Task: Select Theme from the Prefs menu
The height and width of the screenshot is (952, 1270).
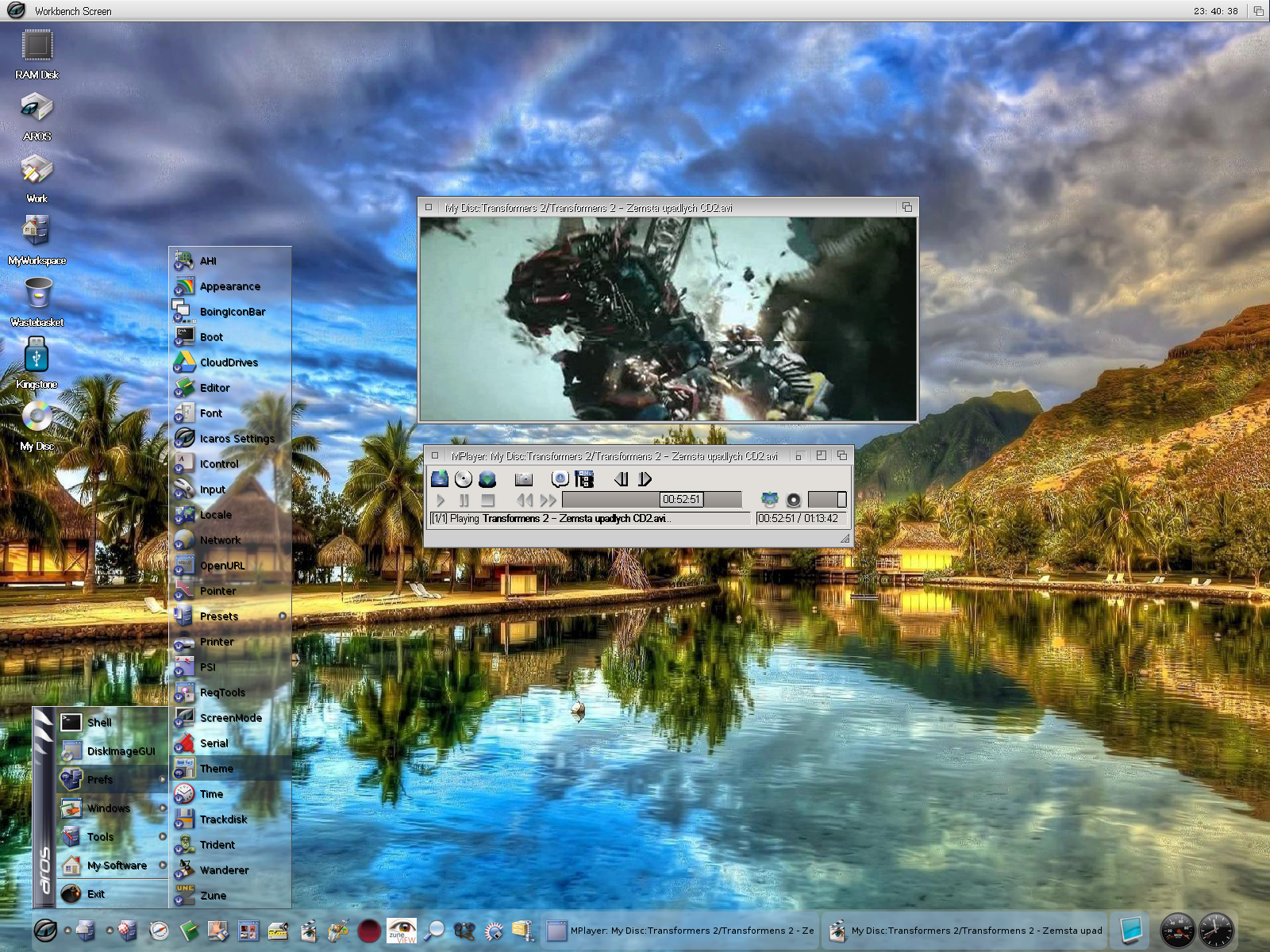Action: tap(217, 769)
